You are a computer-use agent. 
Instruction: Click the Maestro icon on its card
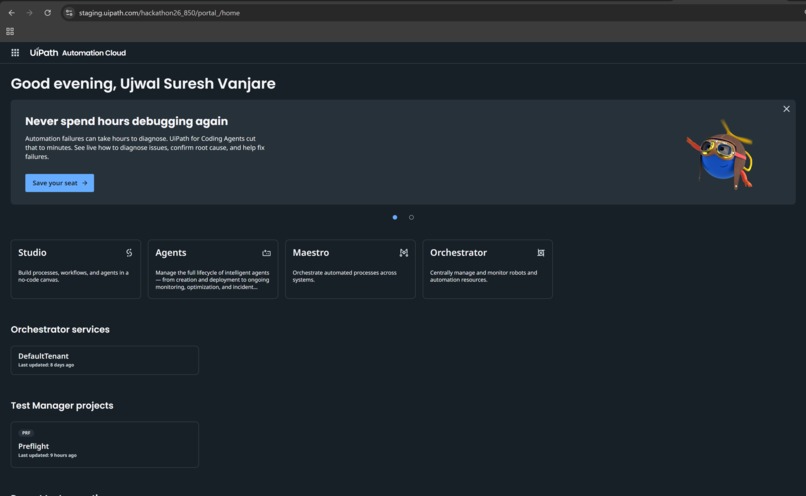[x=404, y=253]
